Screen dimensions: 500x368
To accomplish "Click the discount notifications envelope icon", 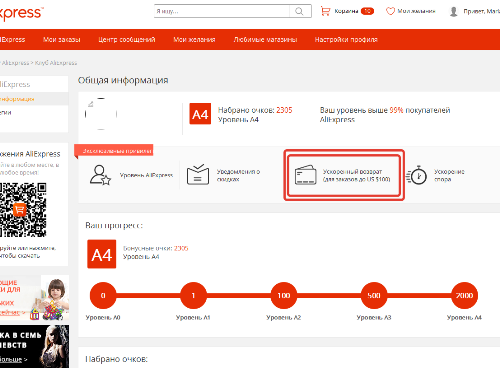I will click(x=198, y=174).
